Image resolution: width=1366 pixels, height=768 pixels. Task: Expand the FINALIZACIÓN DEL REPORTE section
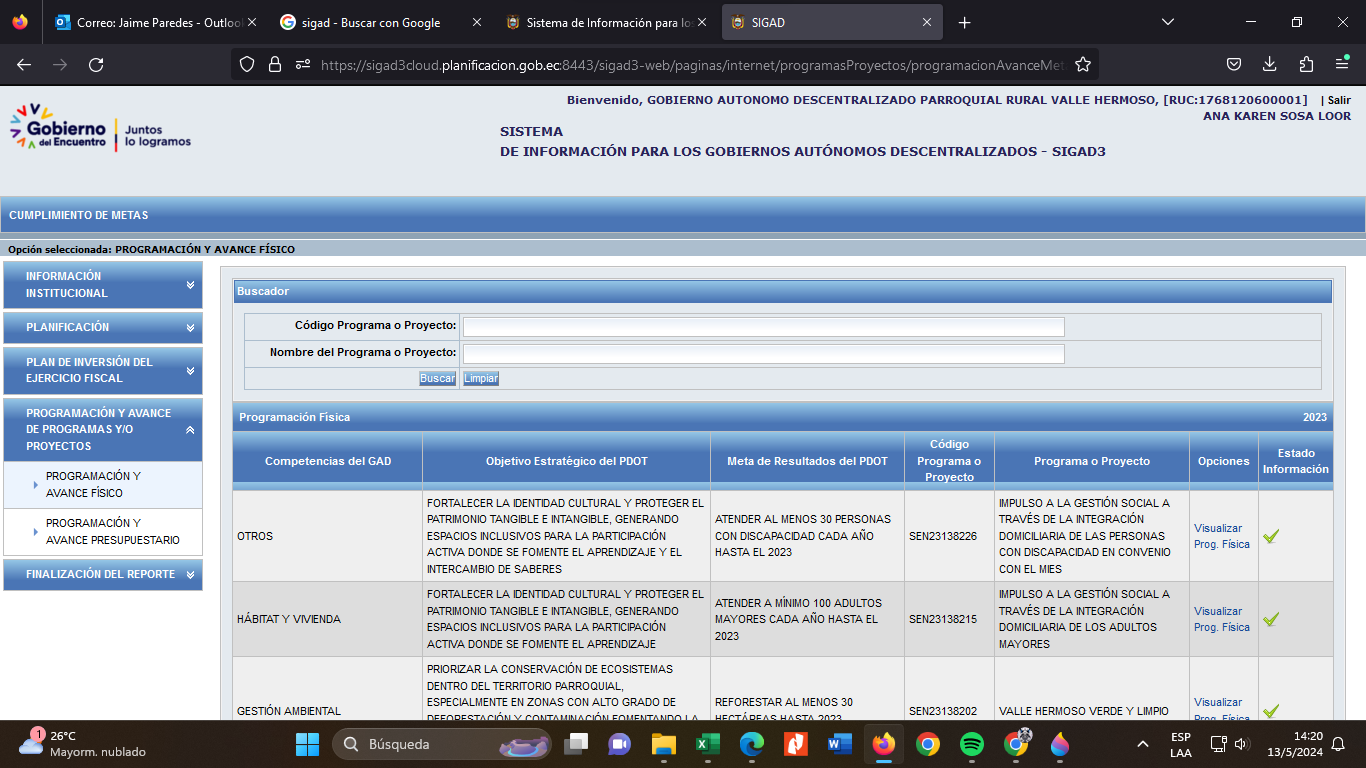point(102,574)
